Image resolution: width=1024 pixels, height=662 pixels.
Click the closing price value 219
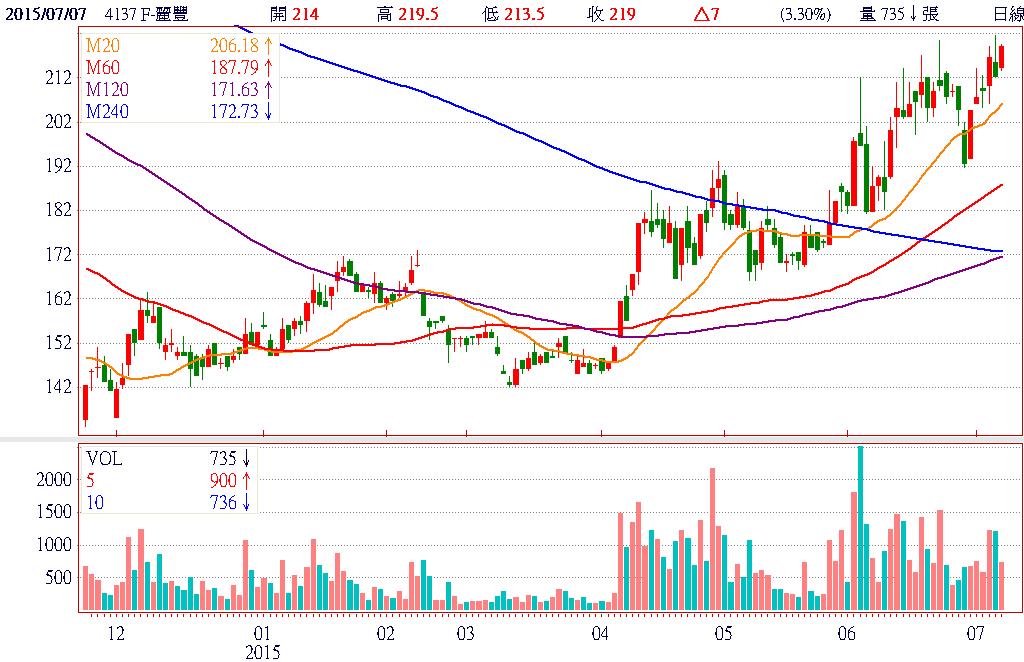622,14
